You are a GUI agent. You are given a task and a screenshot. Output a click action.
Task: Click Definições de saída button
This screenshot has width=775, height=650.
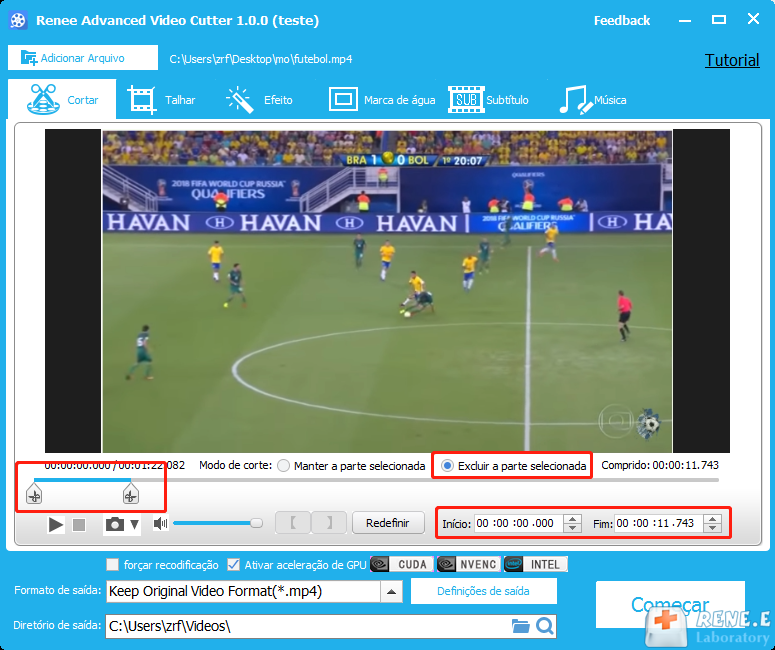pos(483,591)
